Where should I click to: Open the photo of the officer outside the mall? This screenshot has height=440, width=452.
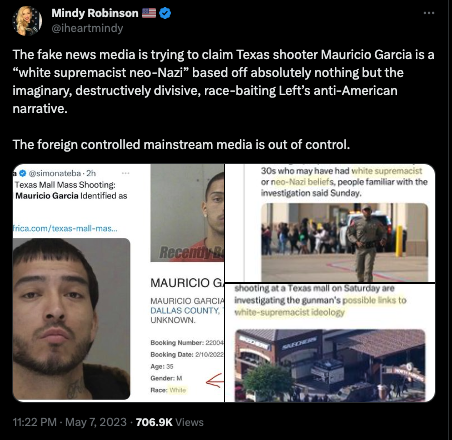(x=344, y=242)
